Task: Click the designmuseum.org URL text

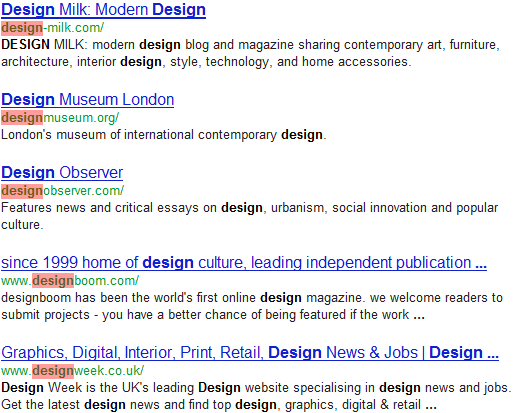Action: (60, 118)
